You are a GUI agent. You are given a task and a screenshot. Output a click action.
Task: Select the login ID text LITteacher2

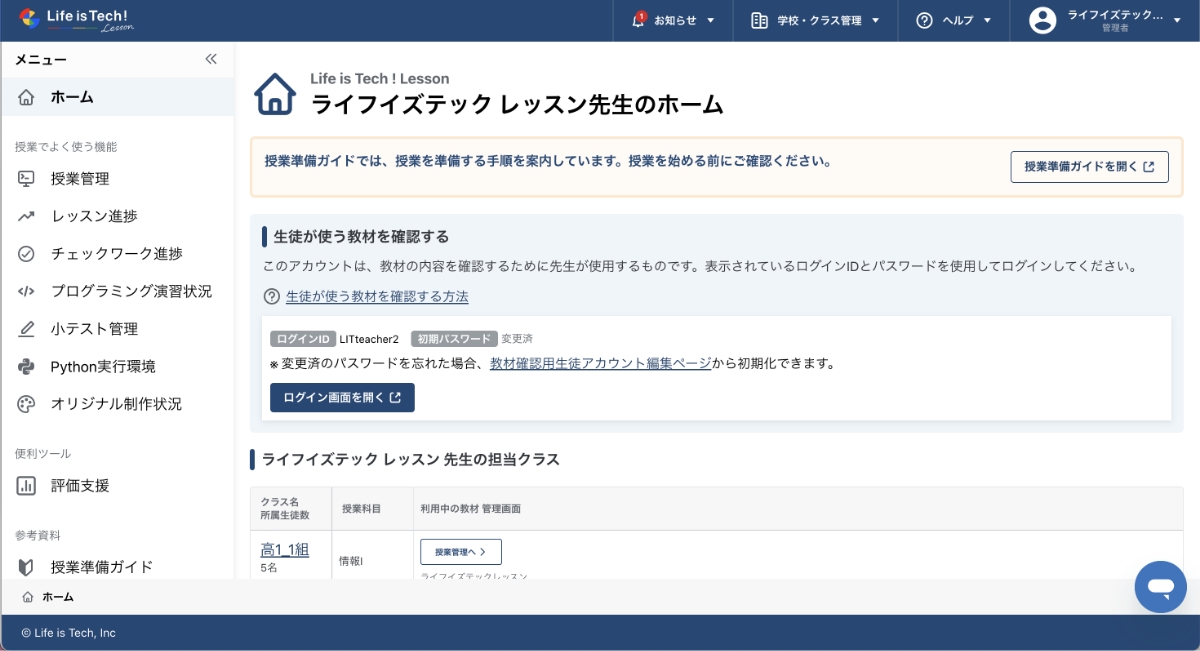click(369, 339)
